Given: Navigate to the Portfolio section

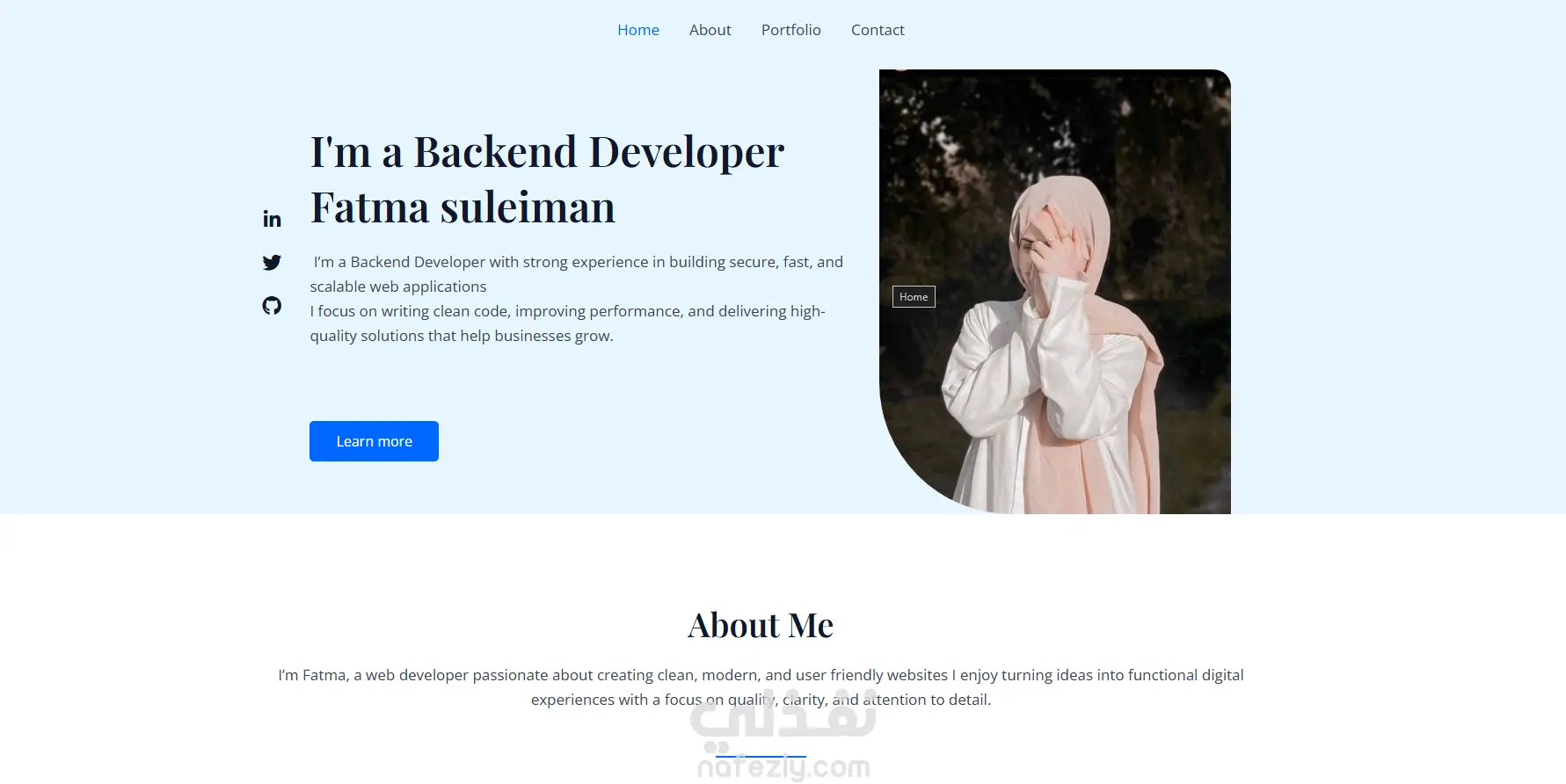Looking at the screenshot, I should [791, 30].
